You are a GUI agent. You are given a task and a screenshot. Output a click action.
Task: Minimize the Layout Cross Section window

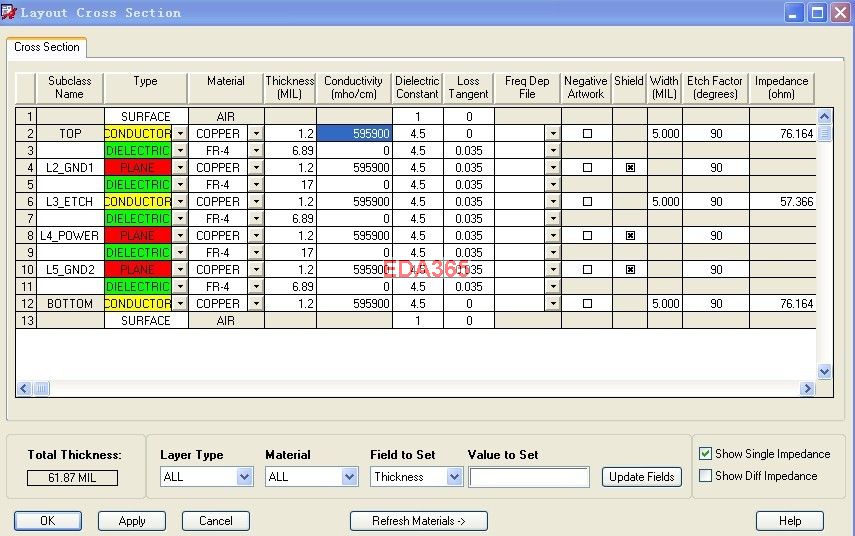coord(794,13)
